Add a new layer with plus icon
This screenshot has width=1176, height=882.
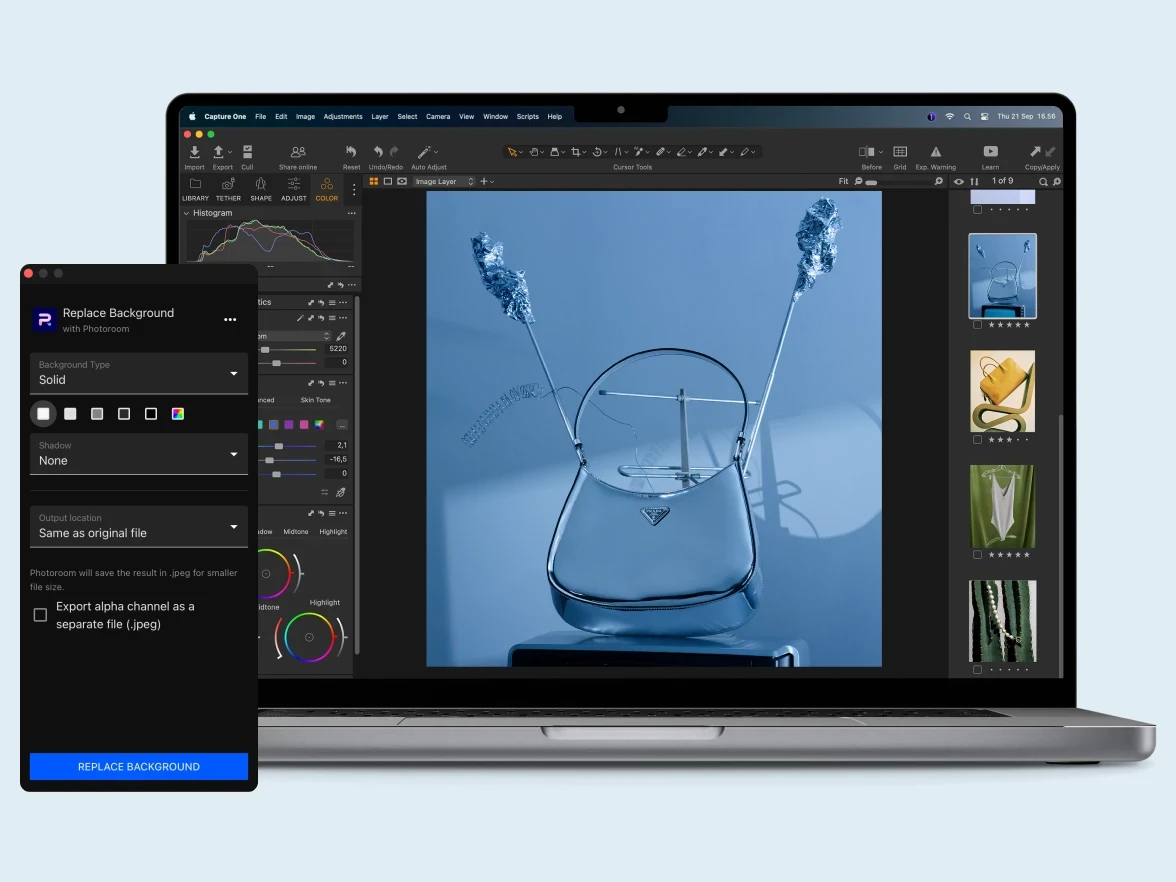(484, 182)
